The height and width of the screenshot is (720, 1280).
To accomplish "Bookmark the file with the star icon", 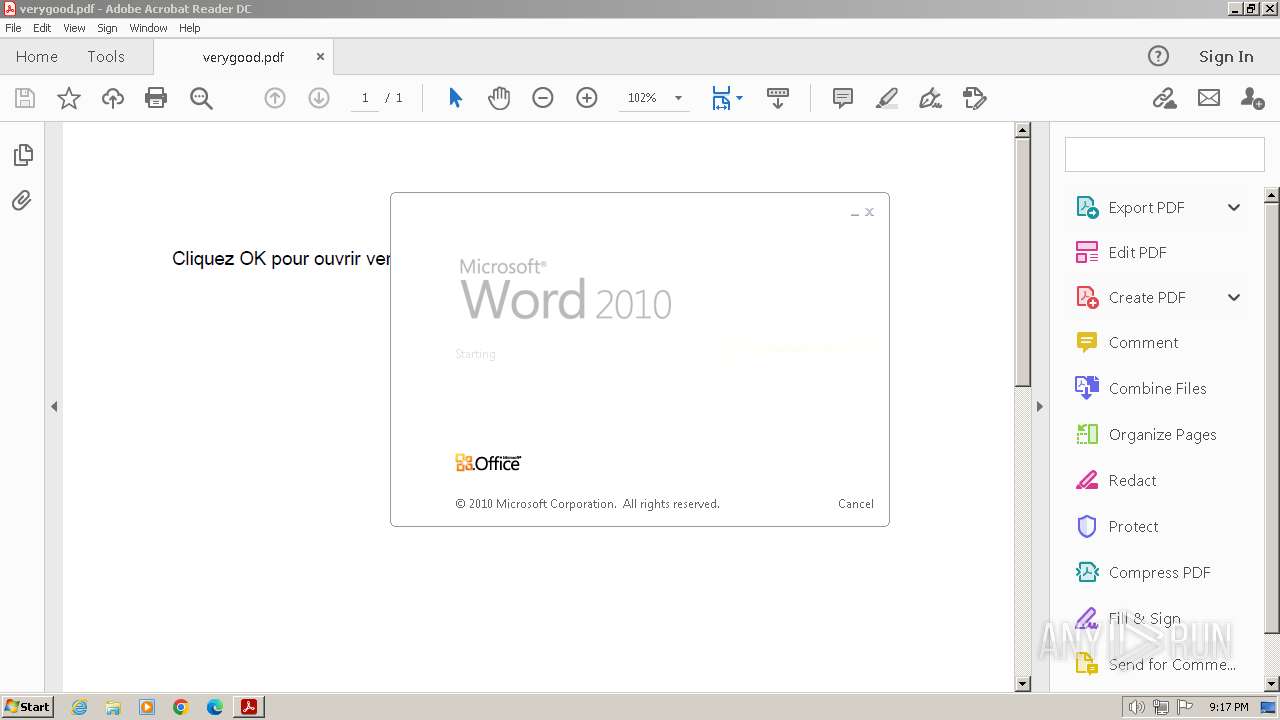I will 69,98.
